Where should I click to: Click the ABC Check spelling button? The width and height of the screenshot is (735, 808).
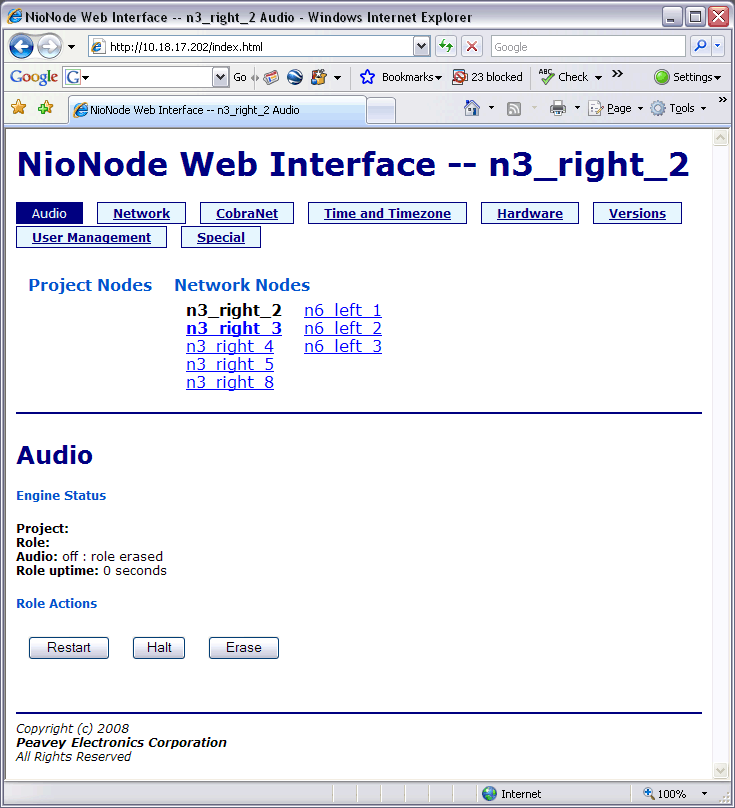click(x=563, y=77)
